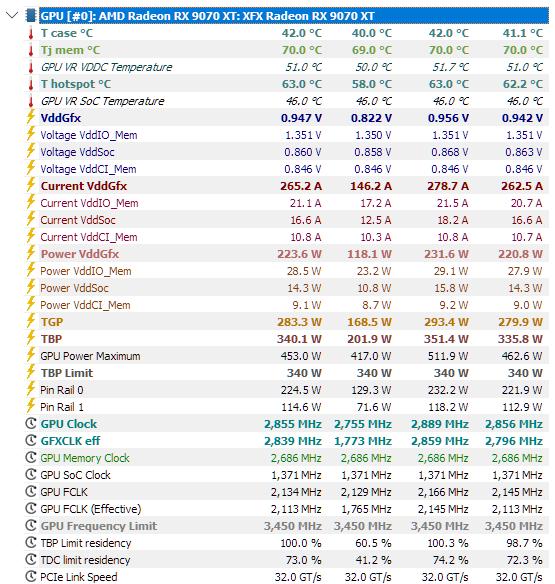Select the GPU Memory Clock row

click(x=286, y=458)
